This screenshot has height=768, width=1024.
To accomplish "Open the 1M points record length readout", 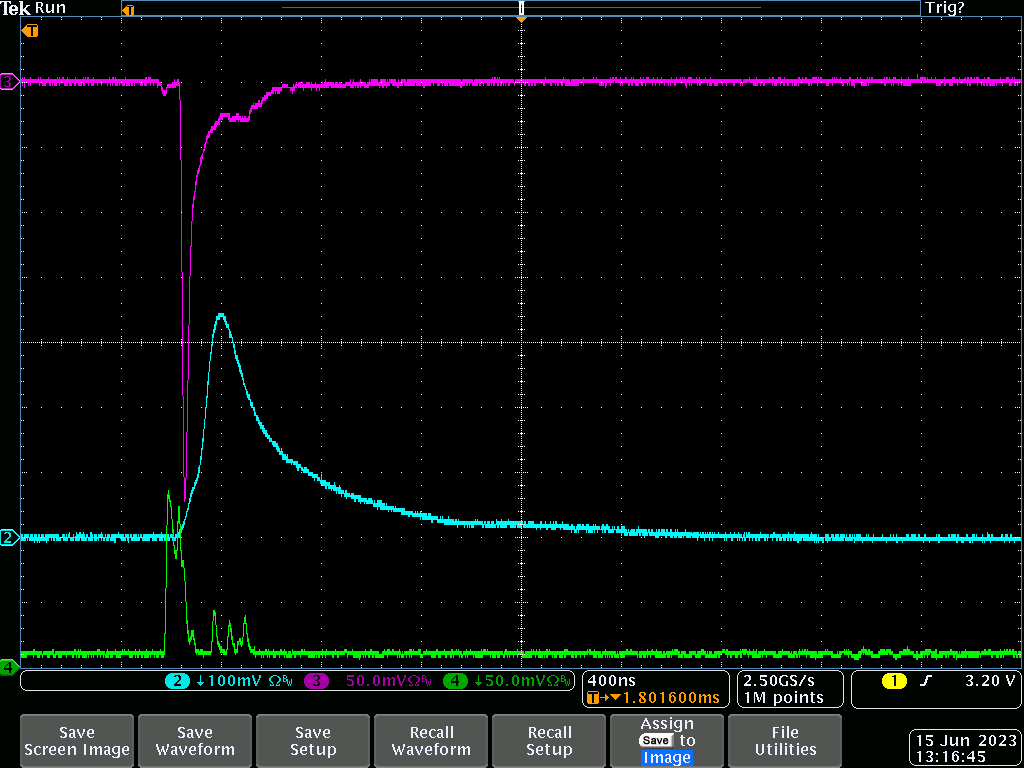I will tap(784, 697).
